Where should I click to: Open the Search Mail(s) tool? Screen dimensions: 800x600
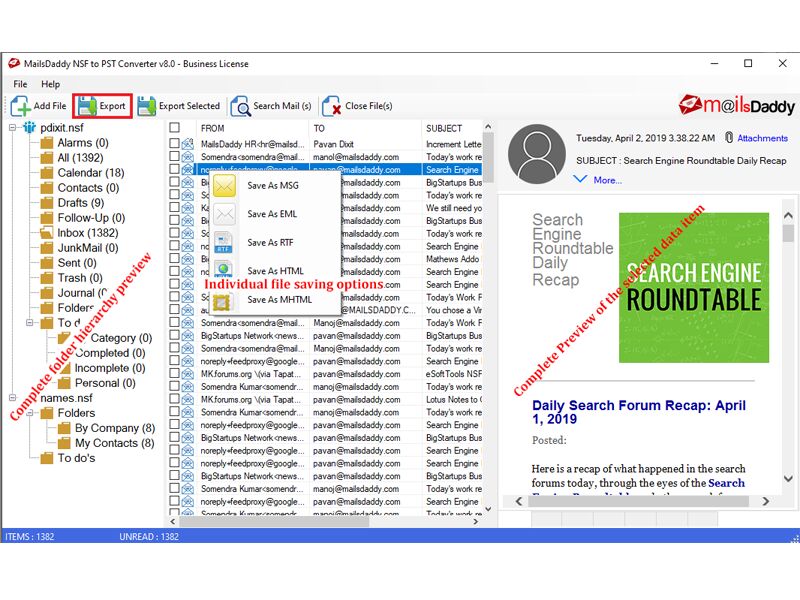241,106
